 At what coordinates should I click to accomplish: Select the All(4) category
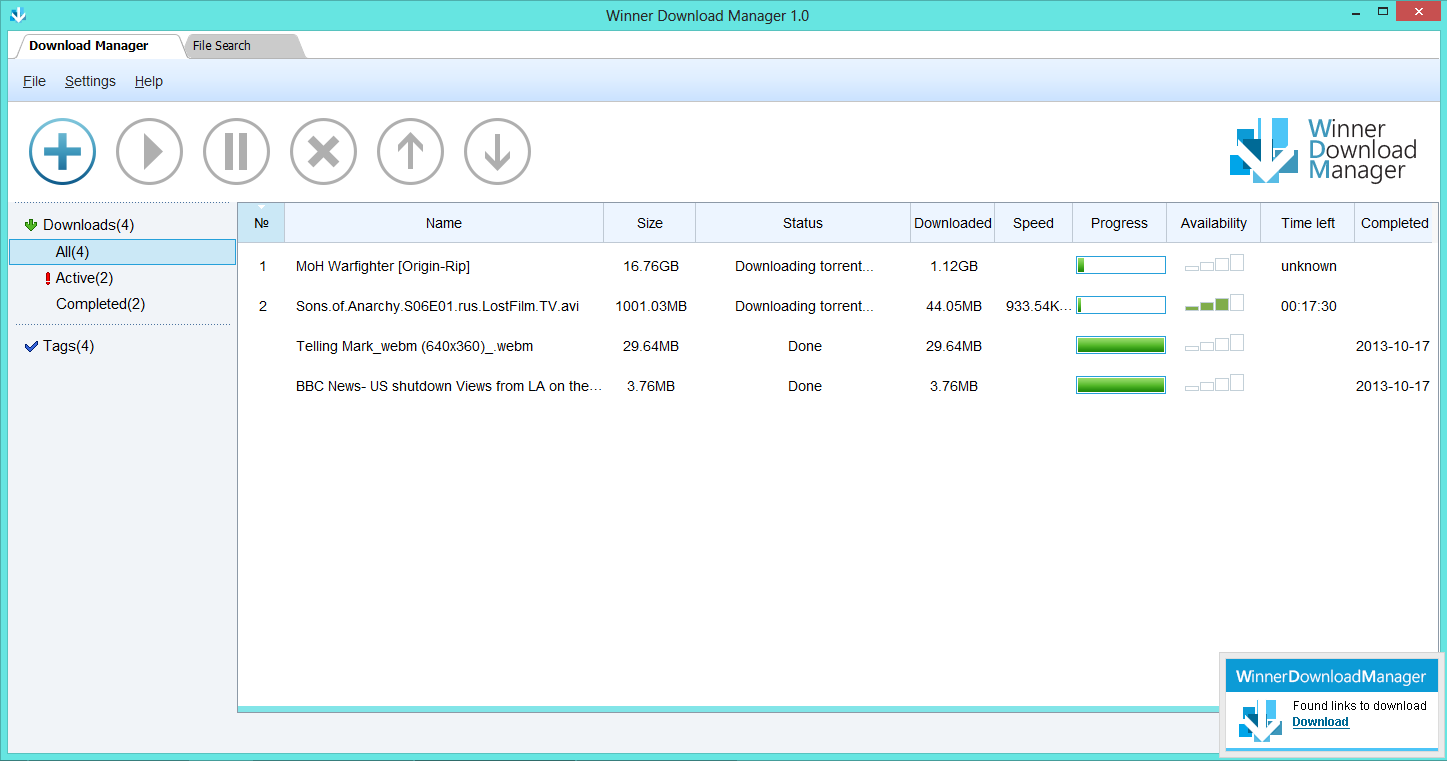pyautogui.click(x=122, y=252)
